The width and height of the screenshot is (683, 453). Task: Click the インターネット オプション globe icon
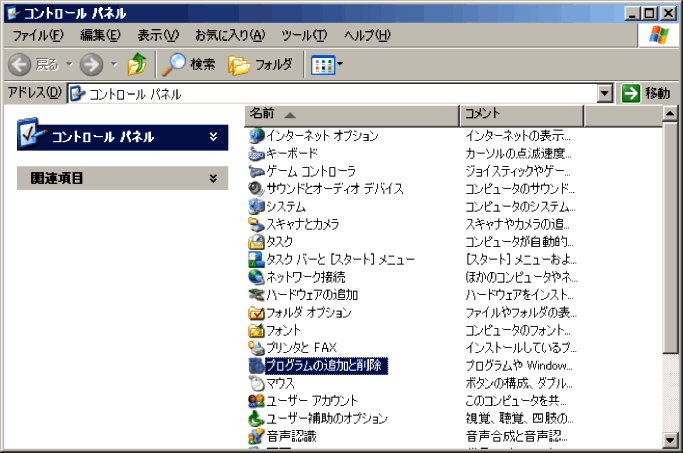(x=256, y=135)
